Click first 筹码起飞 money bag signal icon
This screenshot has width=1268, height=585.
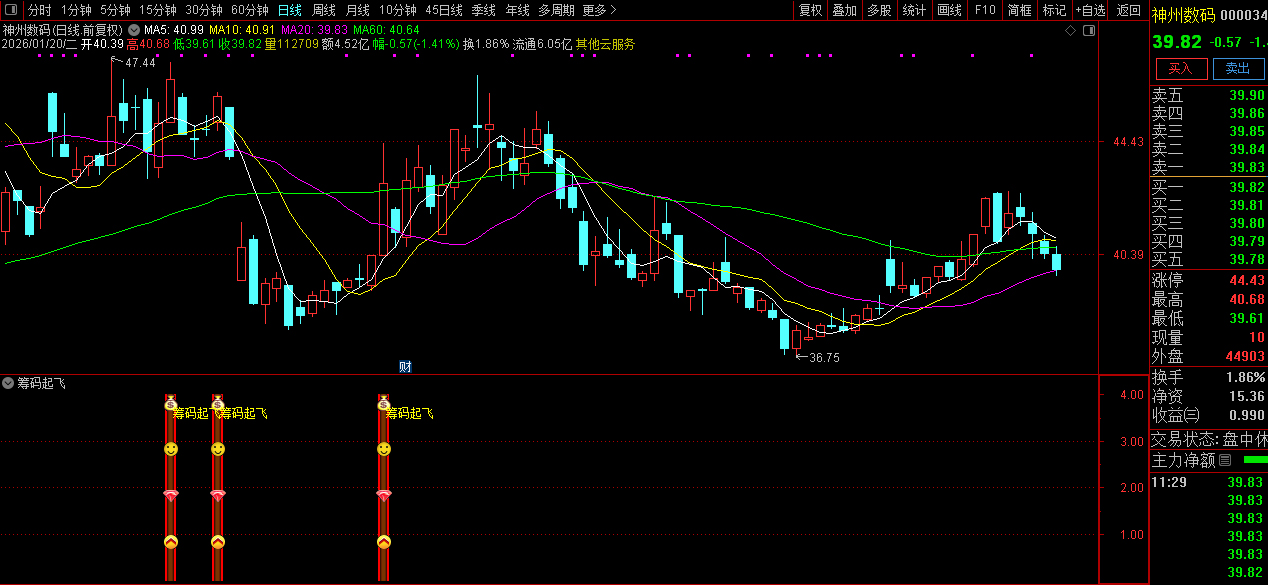pyautogui.click(x=170, y=403)
